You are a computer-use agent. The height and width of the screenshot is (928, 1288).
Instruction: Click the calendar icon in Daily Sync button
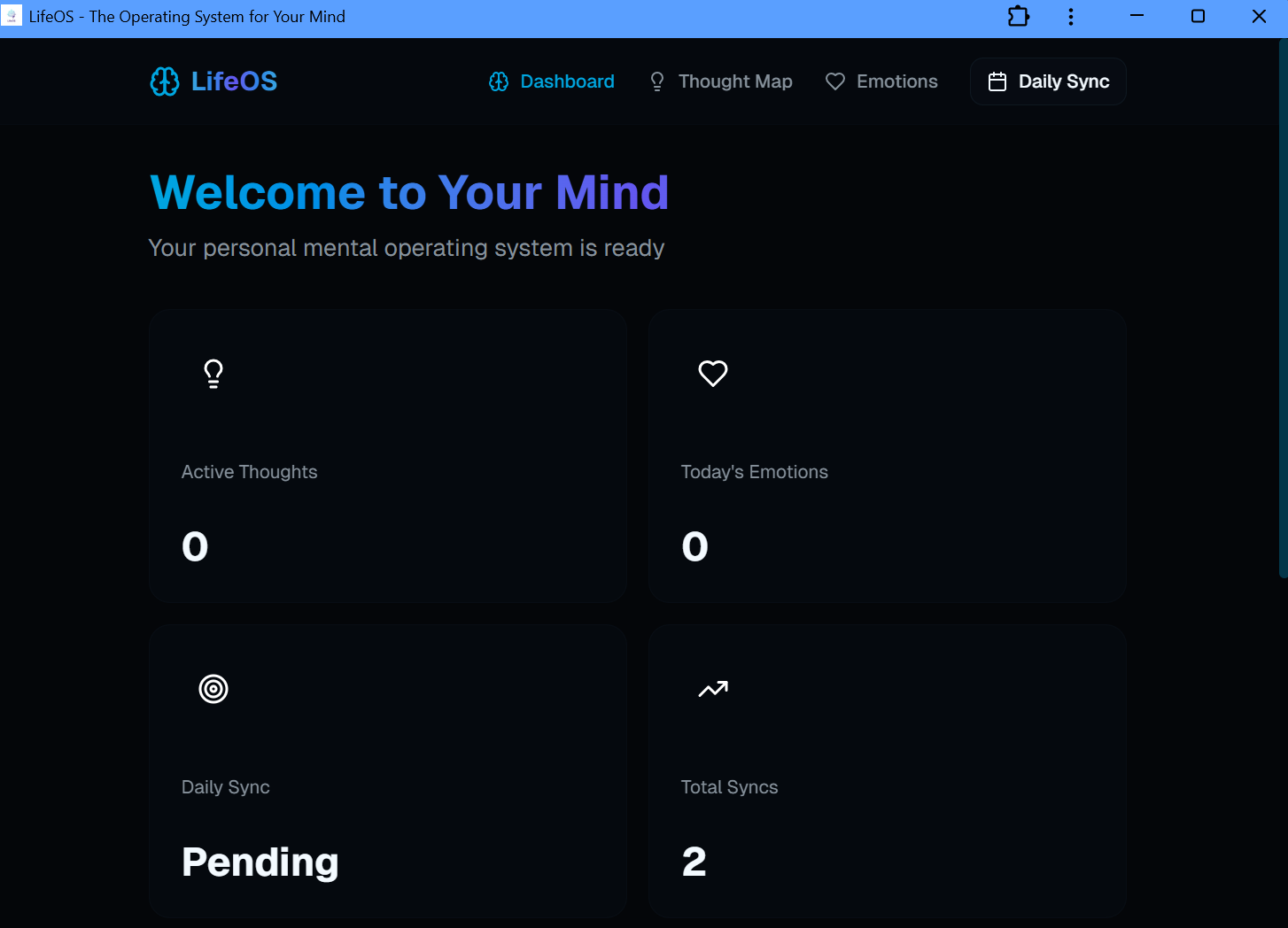[997, 81]
